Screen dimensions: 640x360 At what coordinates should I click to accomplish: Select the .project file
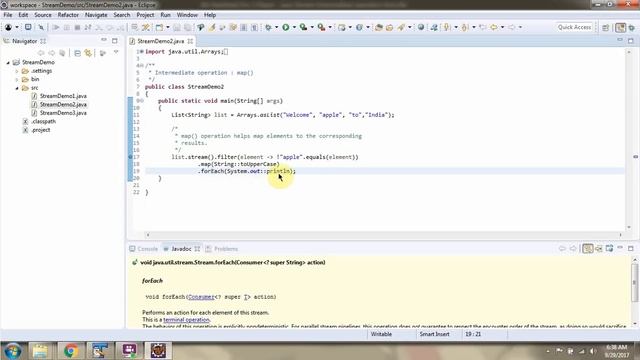tap(41, 130)
